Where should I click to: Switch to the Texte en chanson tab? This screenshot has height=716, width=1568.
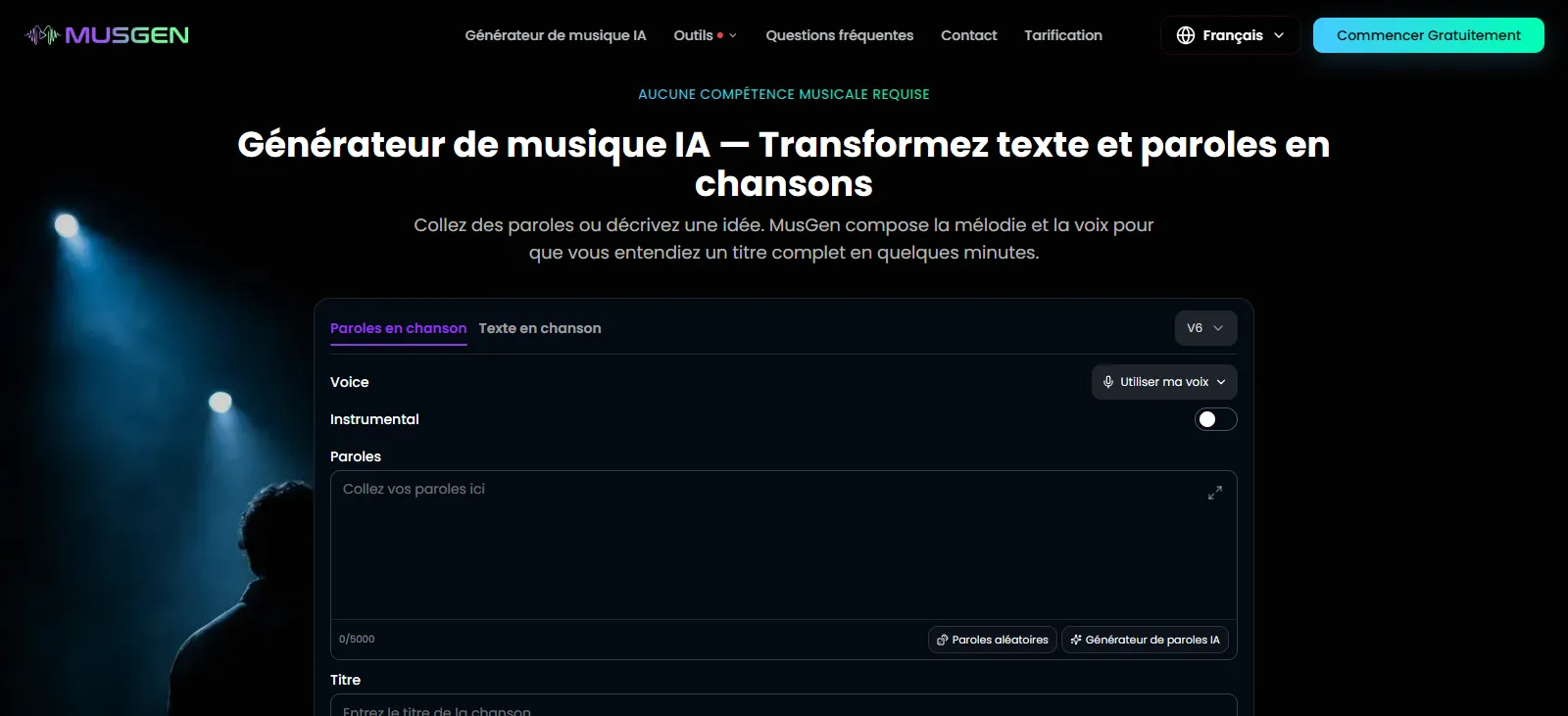pyautogui.click(x=540, y=328)
